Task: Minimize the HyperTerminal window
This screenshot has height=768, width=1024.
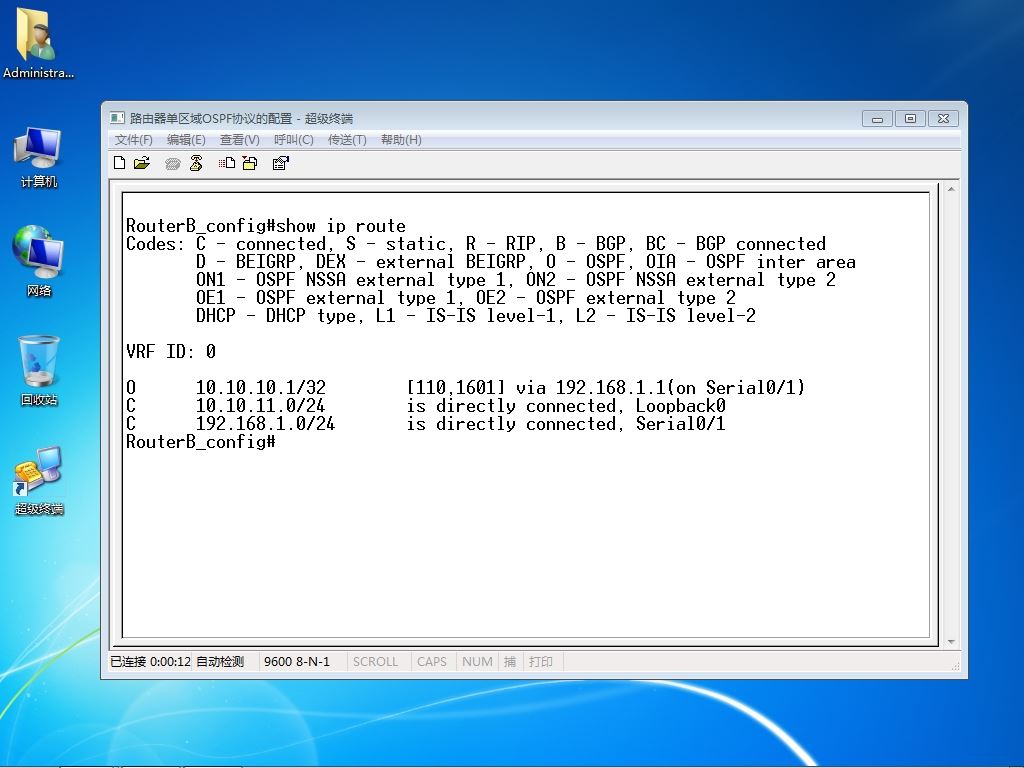Action: [x=877, y=118]
